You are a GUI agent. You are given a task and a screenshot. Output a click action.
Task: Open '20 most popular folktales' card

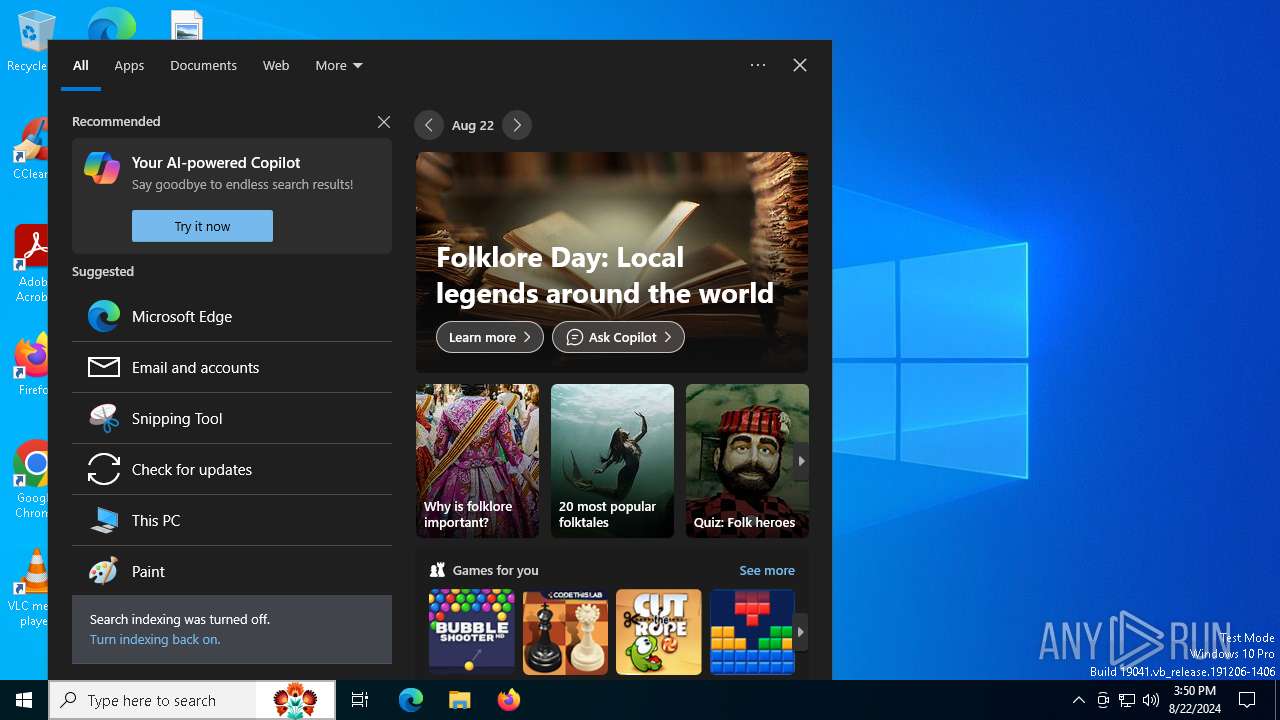(612, 461)
